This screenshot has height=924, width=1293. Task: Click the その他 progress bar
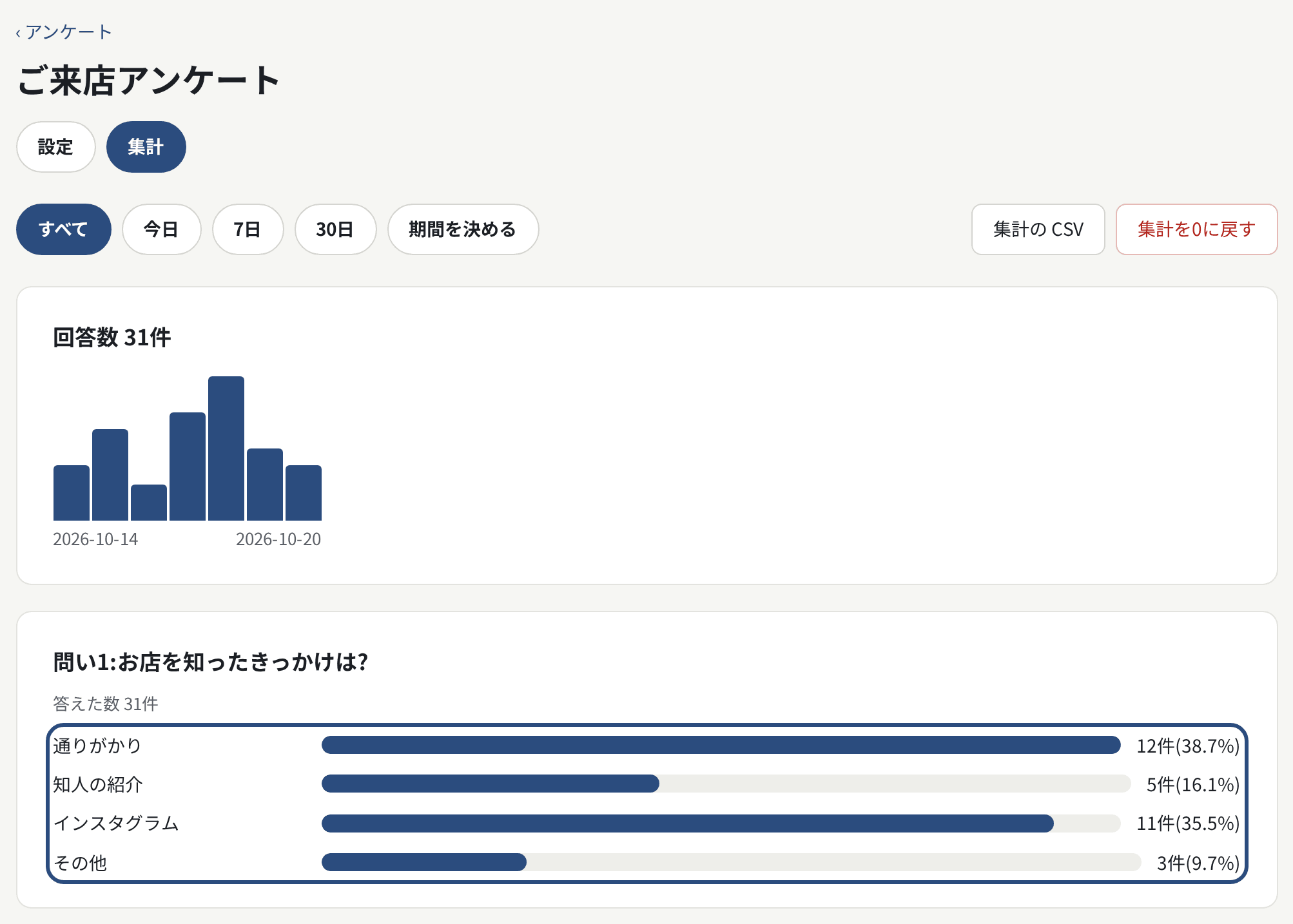coord(732,862)
